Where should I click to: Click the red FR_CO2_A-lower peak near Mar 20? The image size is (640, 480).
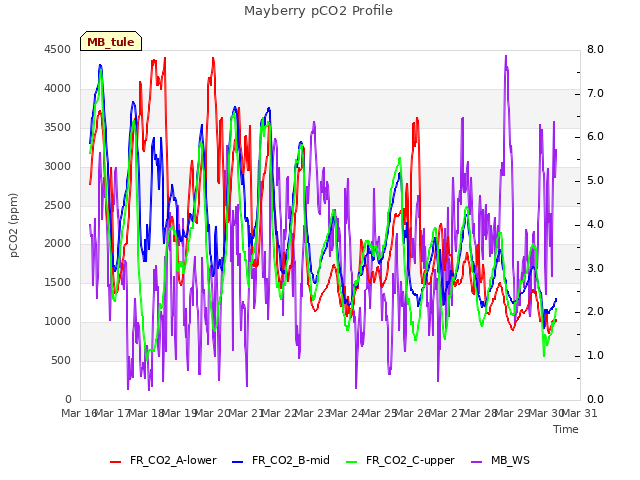213,59
